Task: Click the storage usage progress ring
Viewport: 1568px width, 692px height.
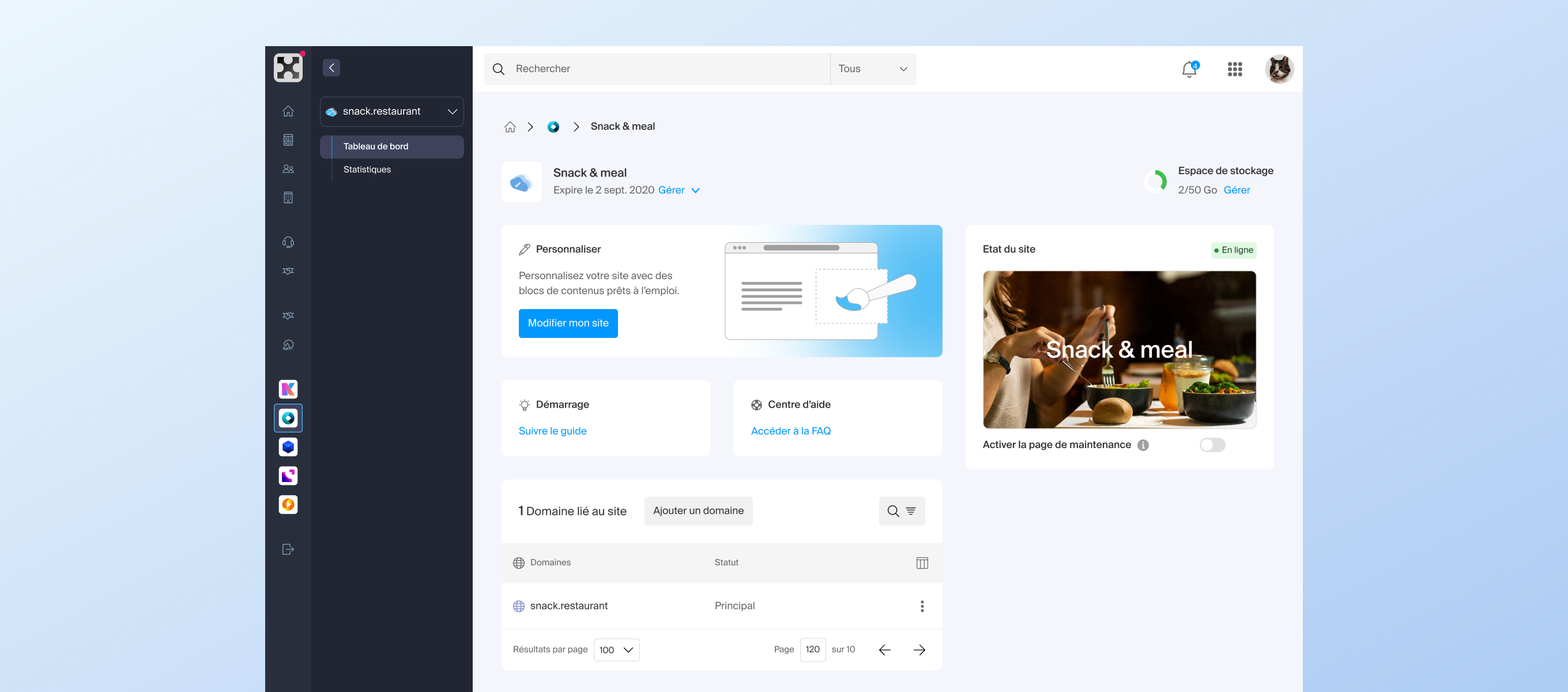Action: point(1155,181)
